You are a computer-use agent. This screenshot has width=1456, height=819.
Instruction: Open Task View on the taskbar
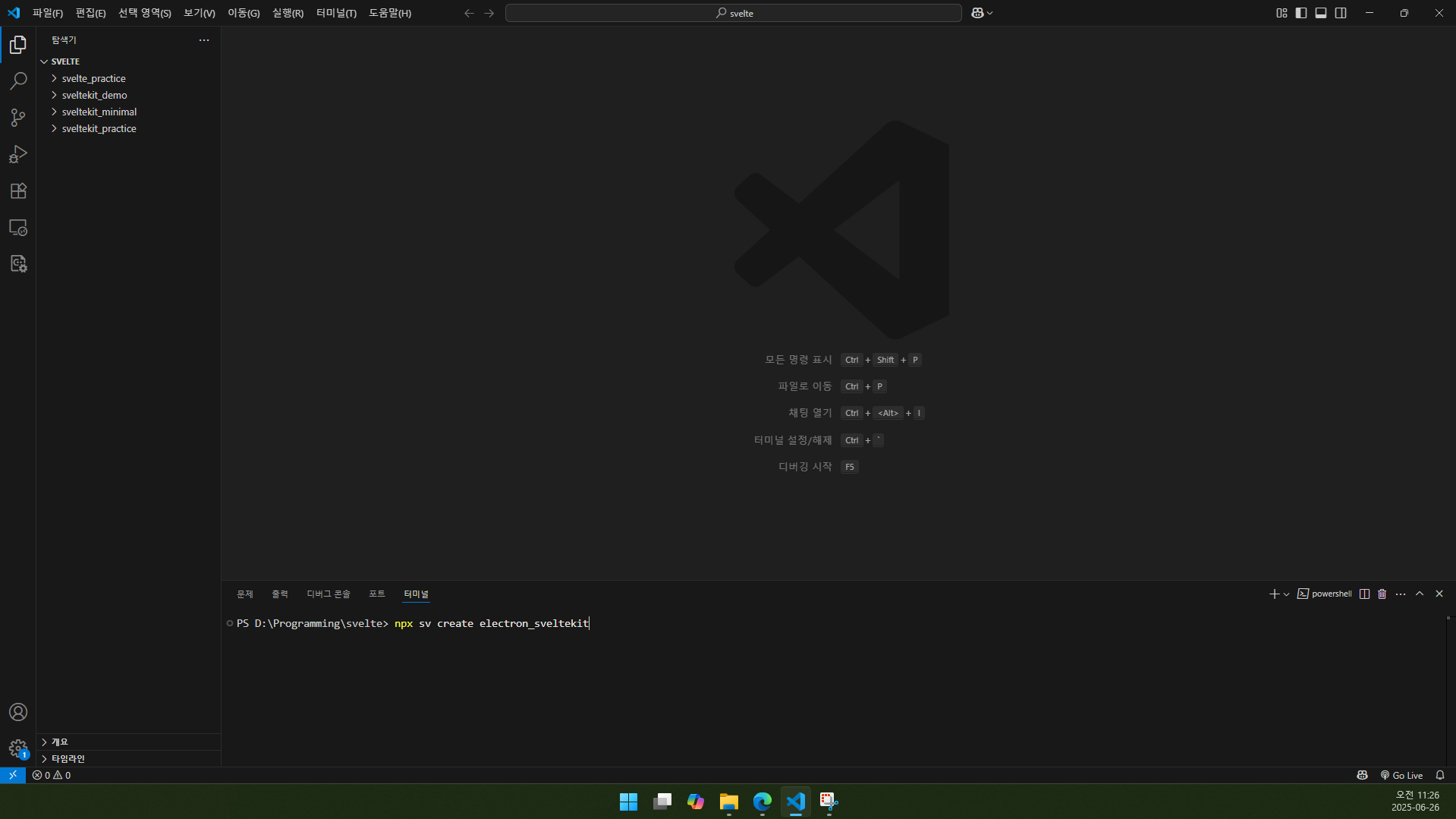pyautogui.click(x=662, y=802)
